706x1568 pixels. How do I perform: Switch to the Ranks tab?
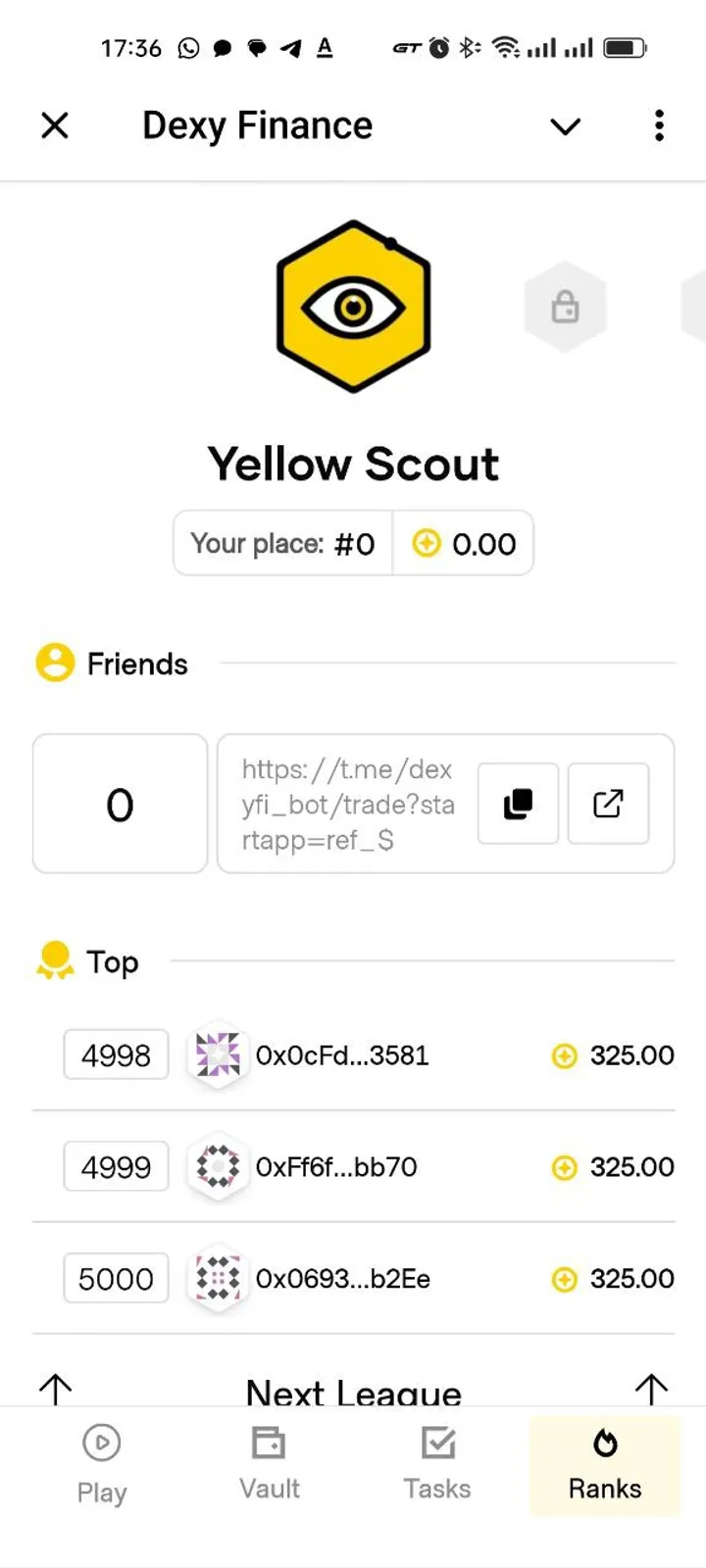tap(604, 1465)
